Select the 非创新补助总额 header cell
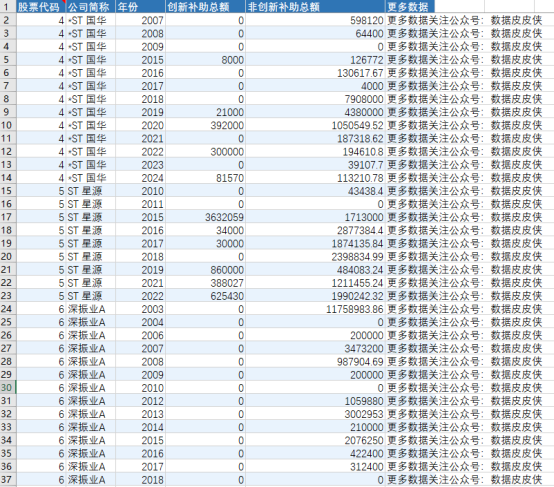 315,7
